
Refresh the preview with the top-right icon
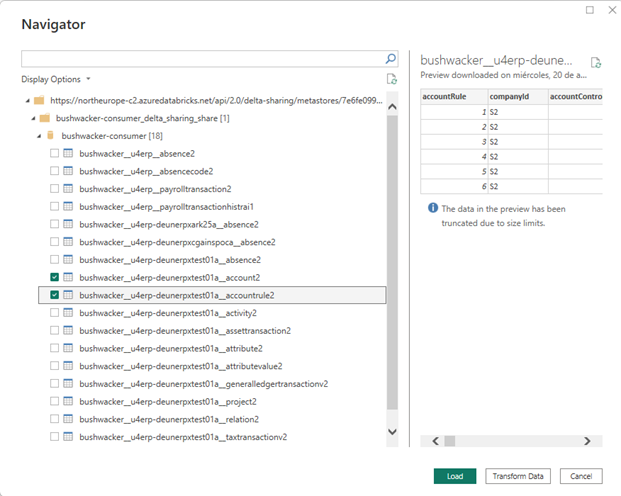click(x=596, y=63)
